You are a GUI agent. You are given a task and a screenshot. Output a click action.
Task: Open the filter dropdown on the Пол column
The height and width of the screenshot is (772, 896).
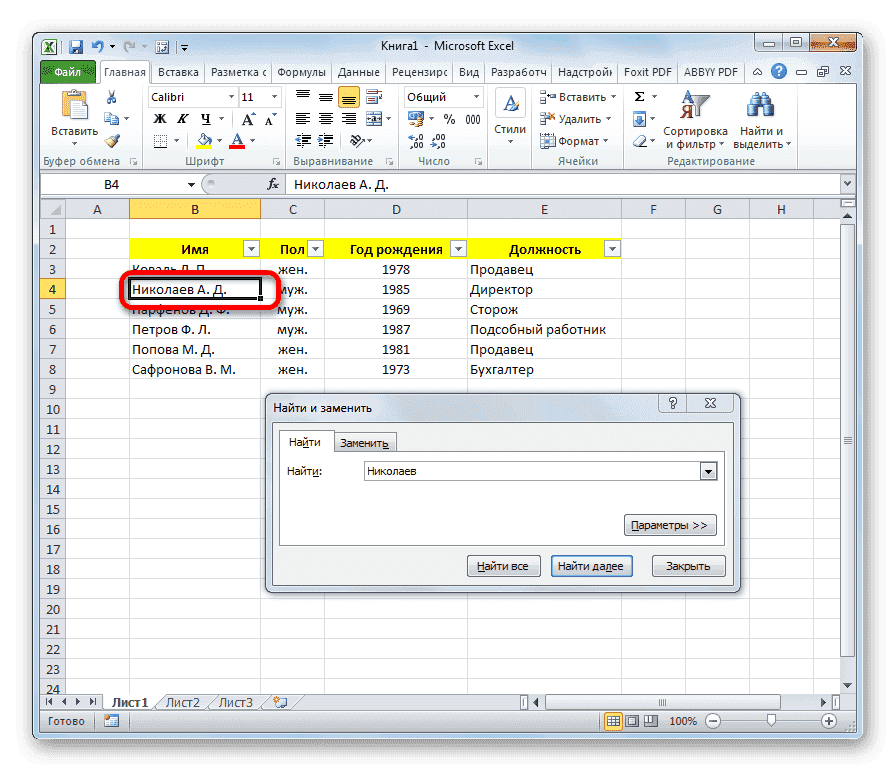tap(314, 248)
